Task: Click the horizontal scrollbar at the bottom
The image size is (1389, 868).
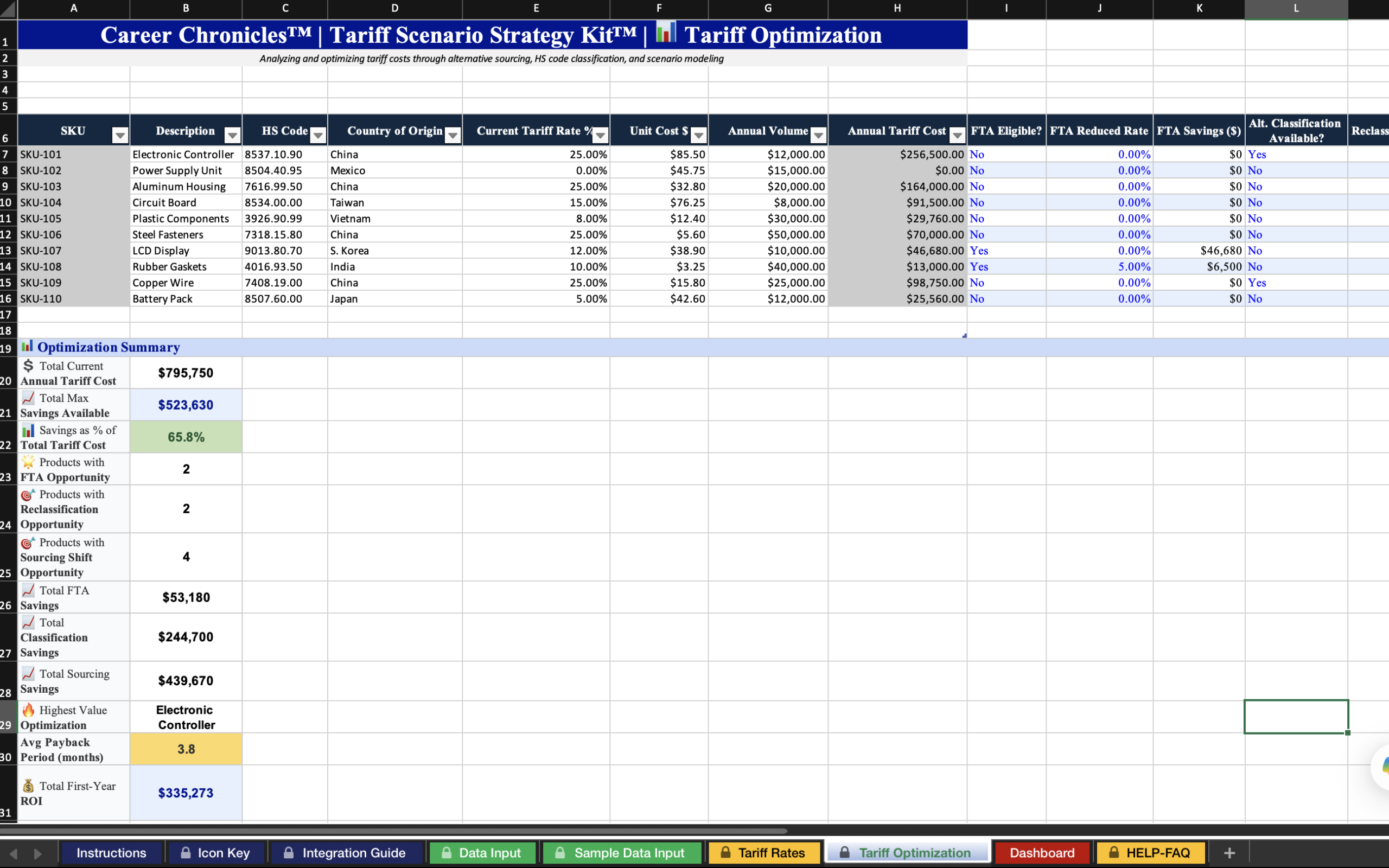Action: coord(394,831)
